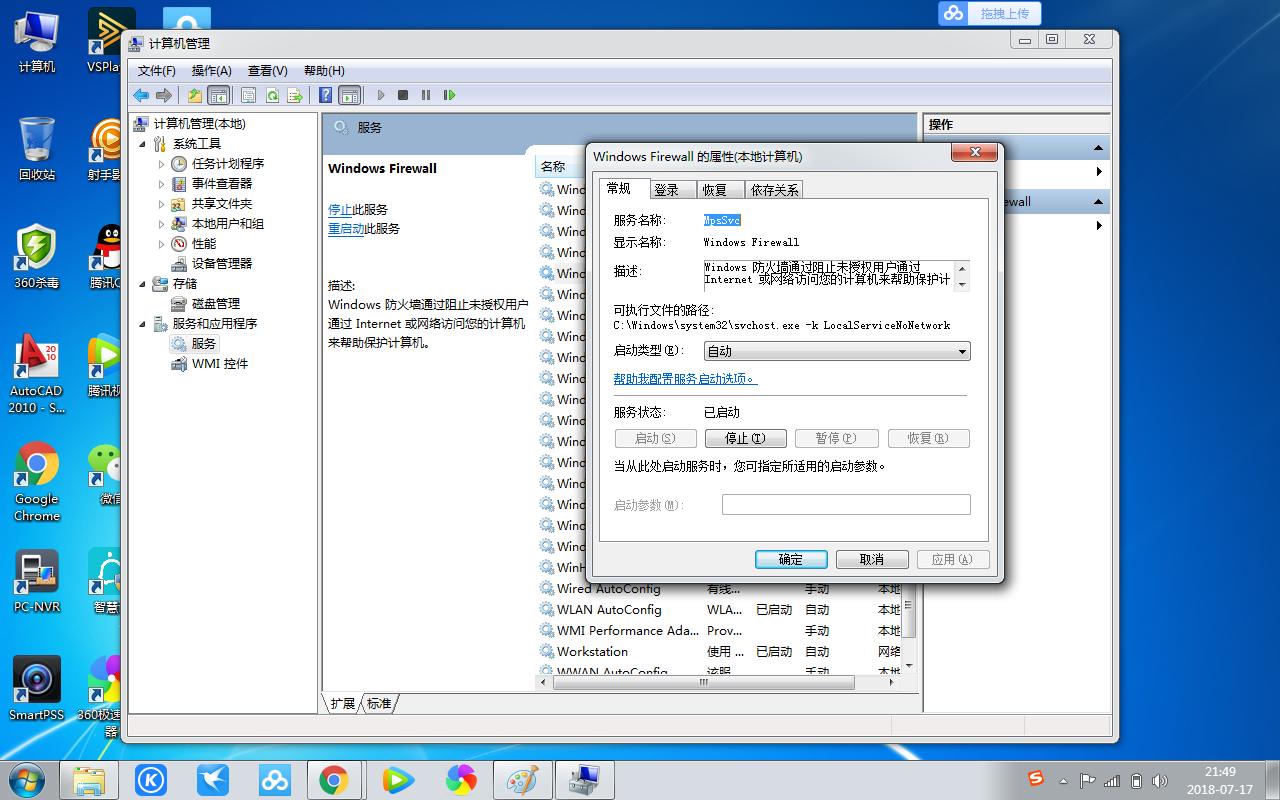Open Google Chrome from the taskbar
This screenshot has height=800, width=1280.
click(x=335, y=779)
